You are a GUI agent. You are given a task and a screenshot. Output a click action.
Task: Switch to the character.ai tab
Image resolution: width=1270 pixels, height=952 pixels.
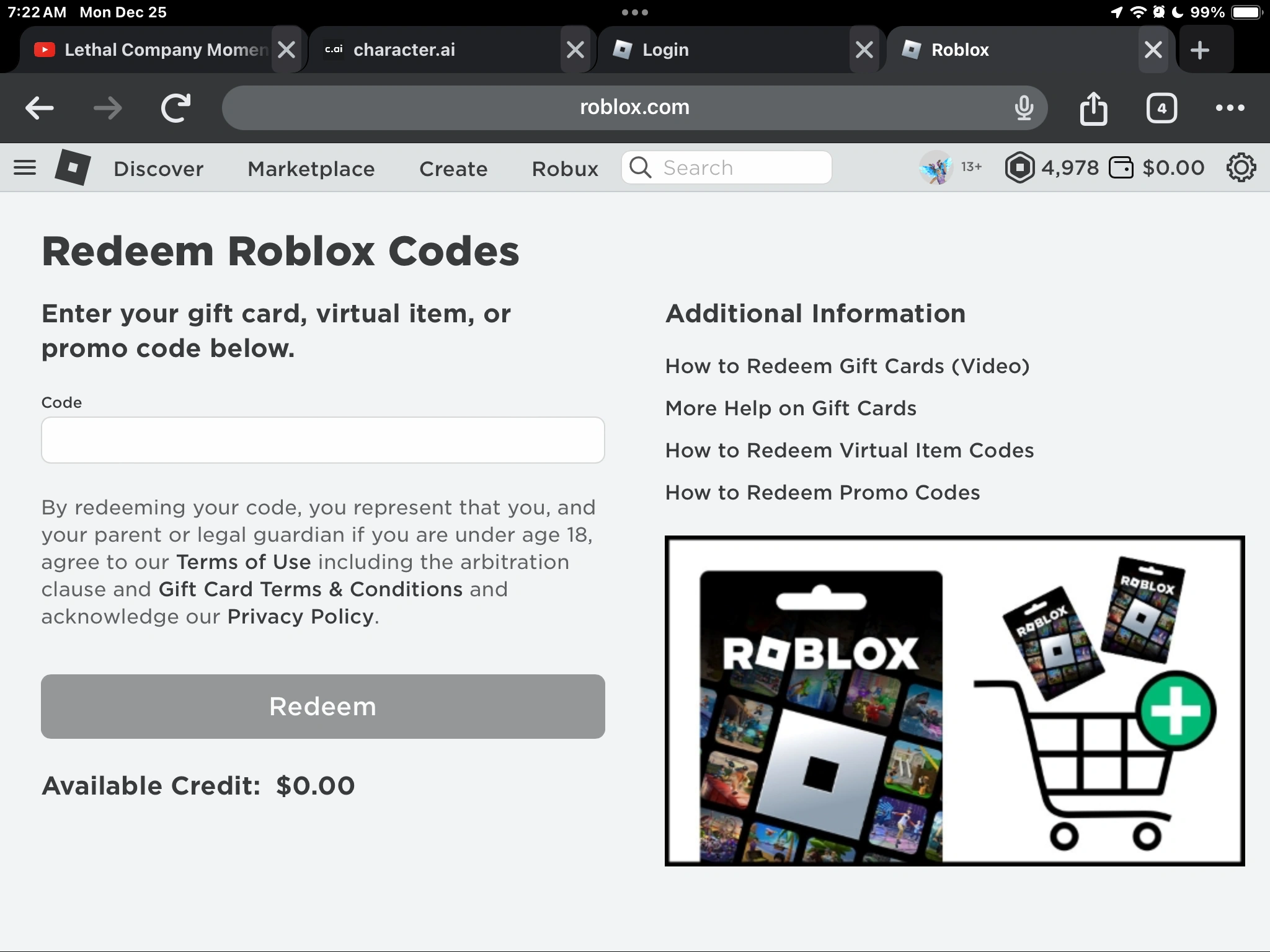point(428,50)
